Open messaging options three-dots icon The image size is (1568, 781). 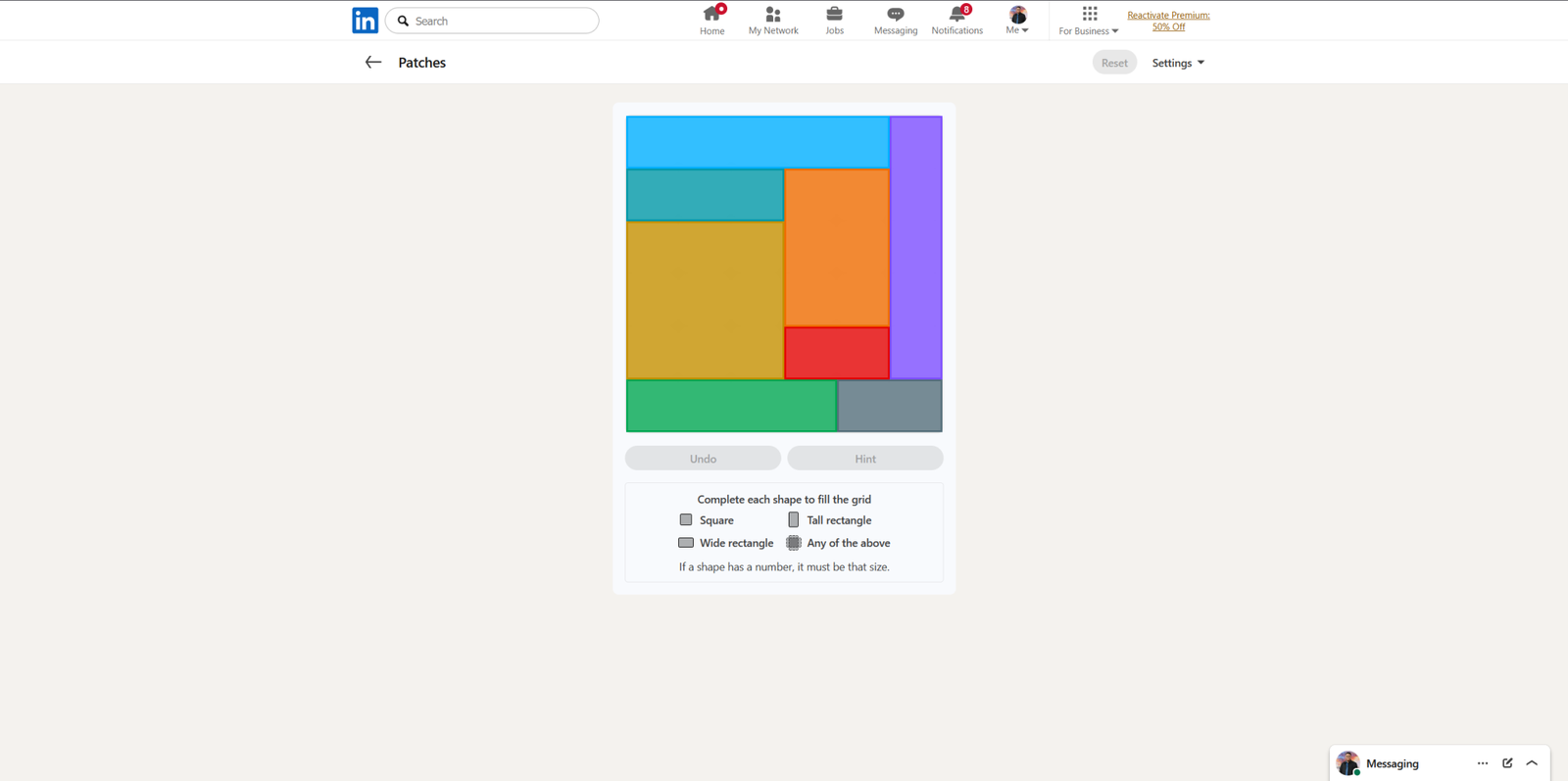coord(1482,763)
